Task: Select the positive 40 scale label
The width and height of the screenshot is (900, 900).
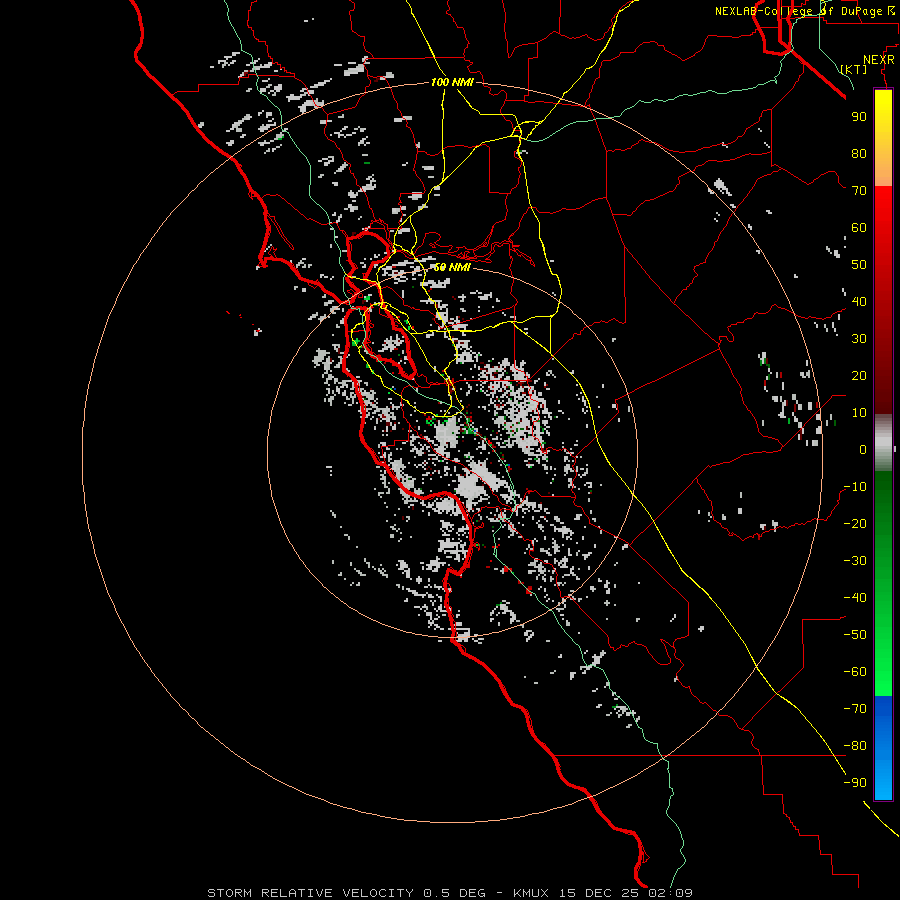Action: pos(859,301)
